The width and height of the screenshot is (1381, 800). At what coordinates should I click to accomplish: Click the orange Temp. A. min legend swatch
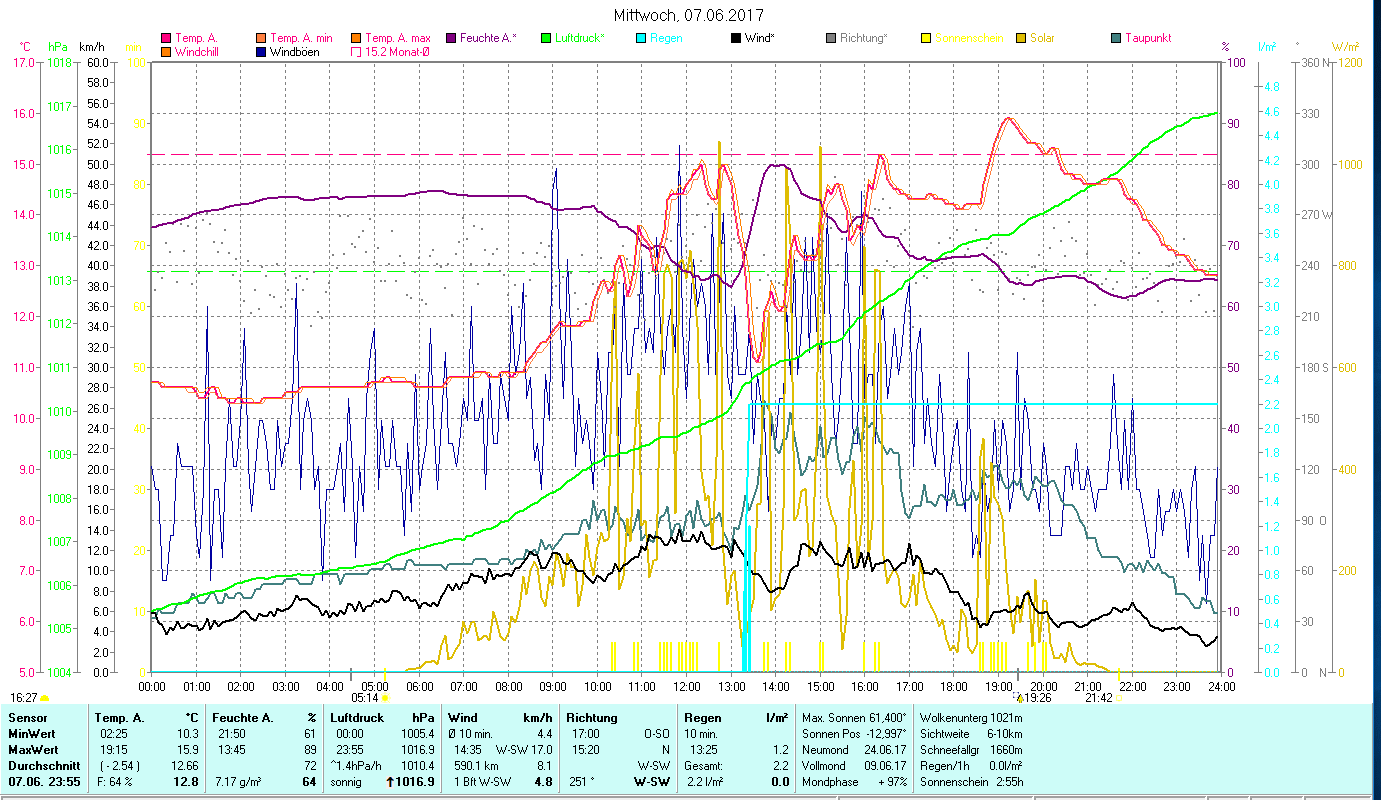coord(262,38)
